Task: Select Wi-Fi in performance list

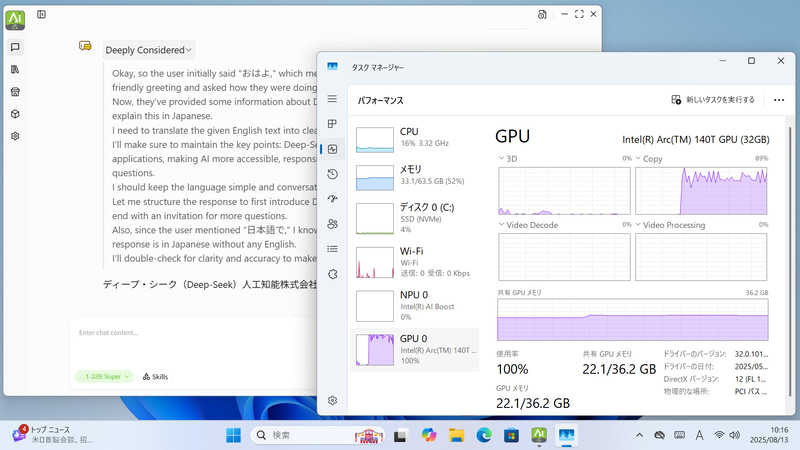Action: click(415, 262)
